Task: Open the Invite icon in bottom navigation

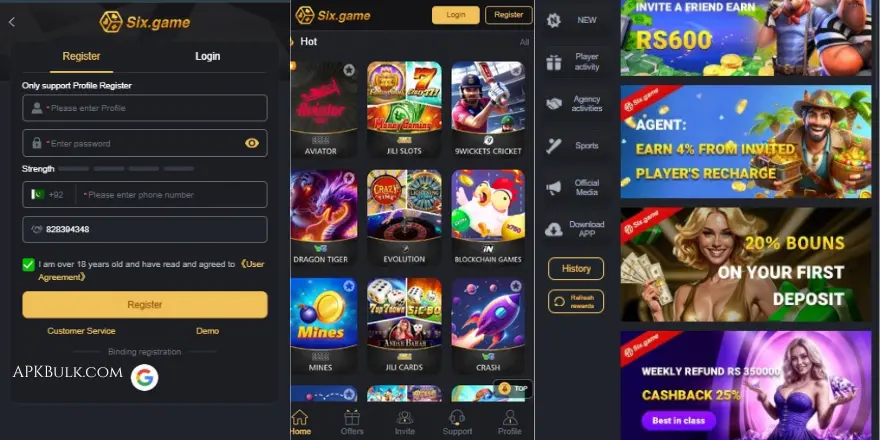Action: pyautogui.click(x=404, y=418)
